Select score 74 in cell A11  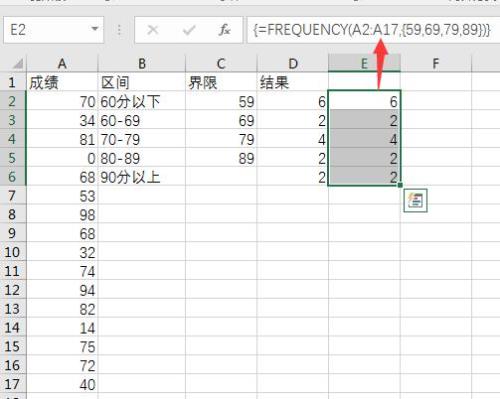pos(62,271)
